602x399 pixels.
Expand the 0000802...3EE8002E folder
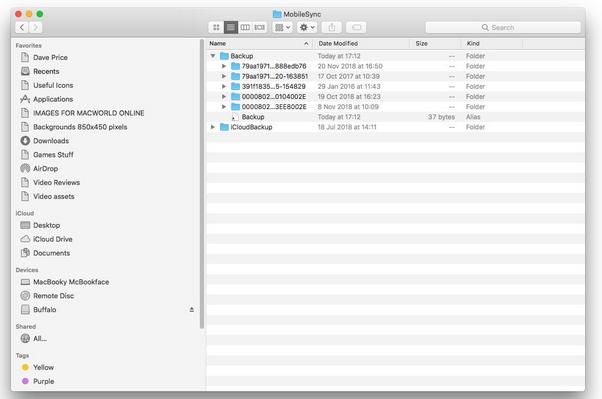pos(224,106)
